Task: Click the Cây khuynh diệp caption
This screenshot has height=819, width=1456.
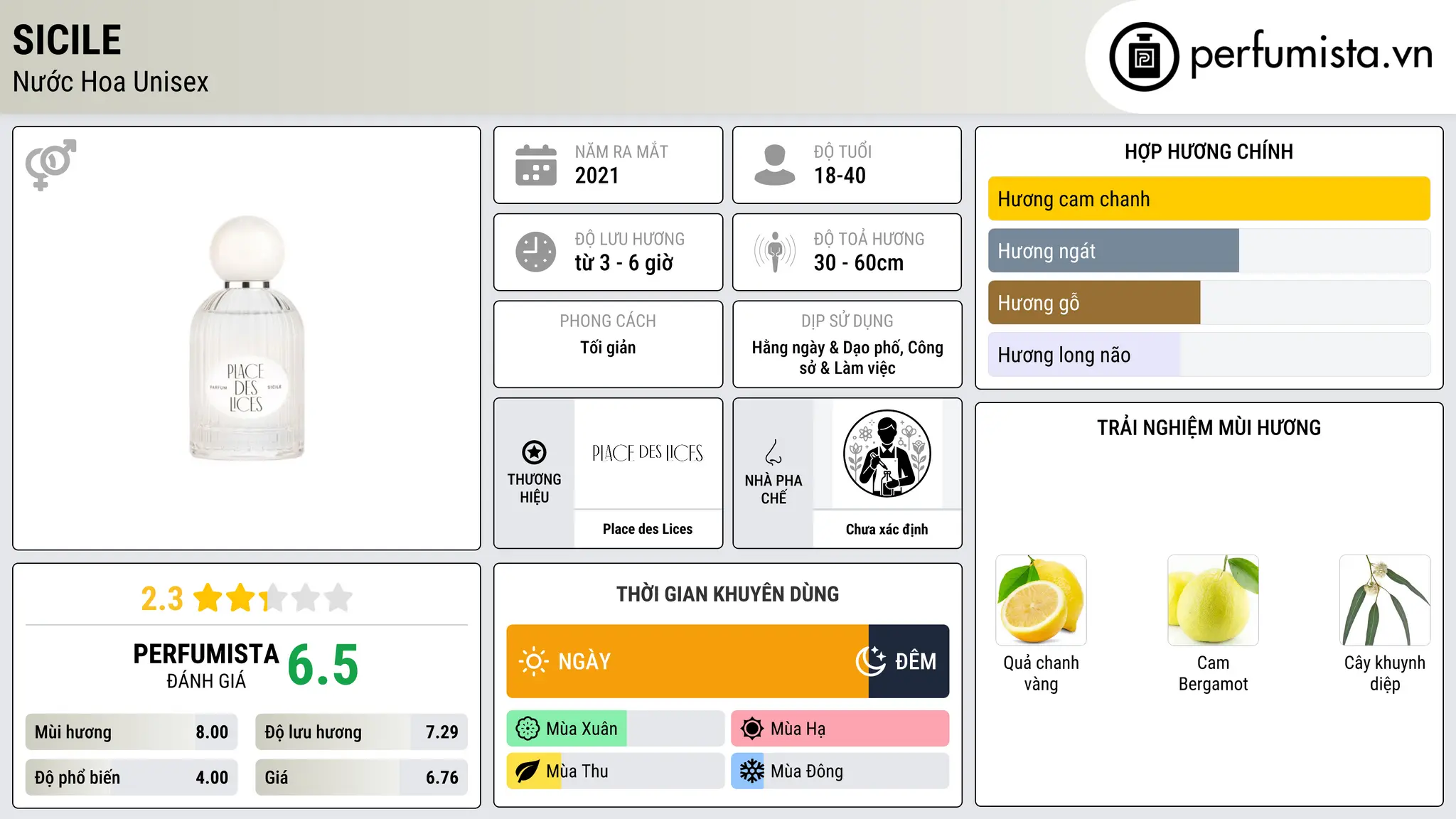Action: pyautogui.click(x=1385, y=673)
